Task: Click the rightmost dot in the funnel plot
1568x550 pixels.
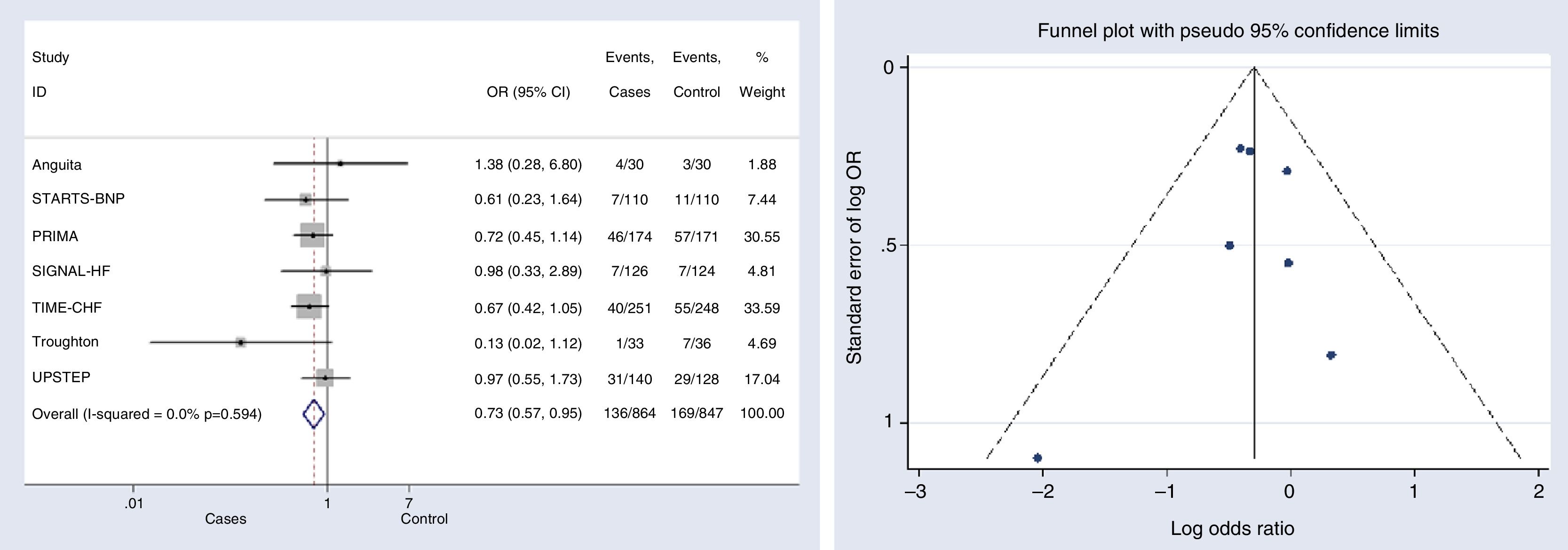Action: [x=1330, y=355]
